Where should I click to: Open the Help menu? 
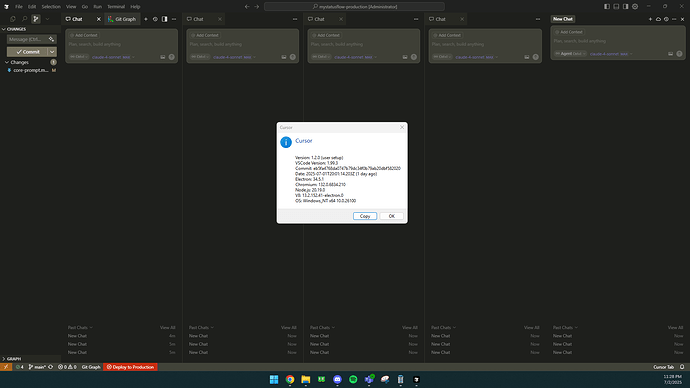[135, 7]
